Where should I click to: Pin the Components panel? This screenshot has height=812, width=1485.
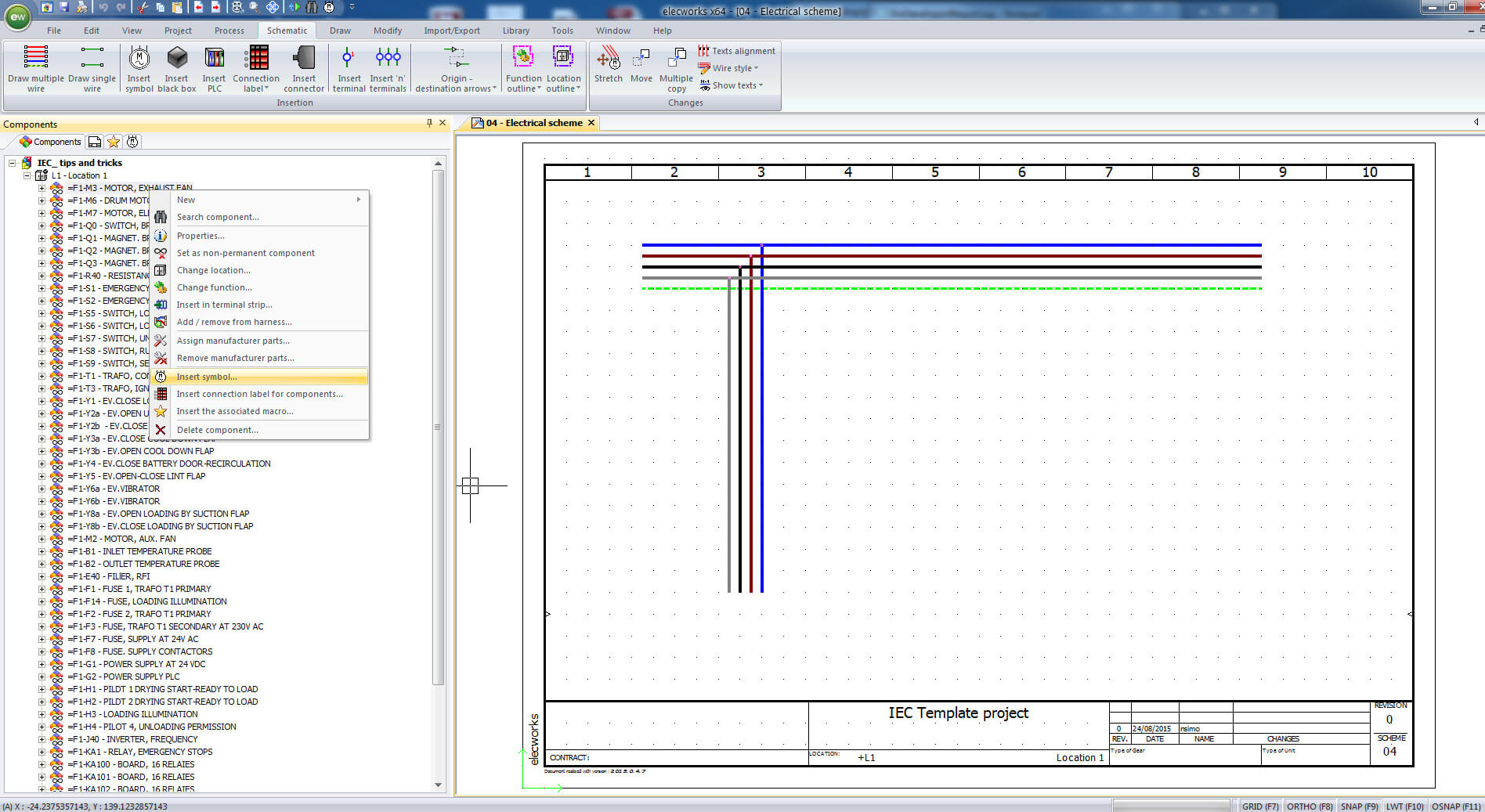coord(429,123)
